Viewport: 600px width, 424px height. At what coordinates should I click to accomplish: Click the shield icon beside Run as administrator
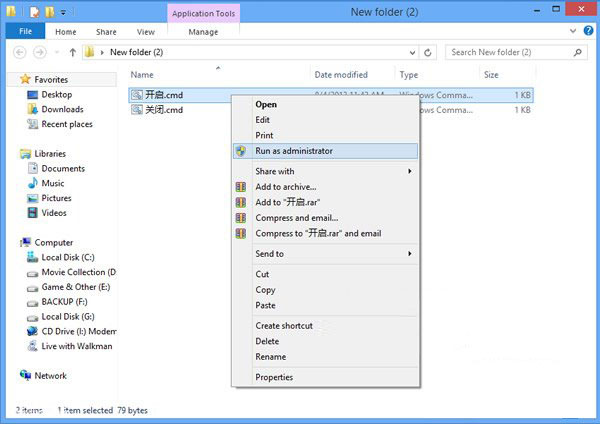tap(241, 151)
